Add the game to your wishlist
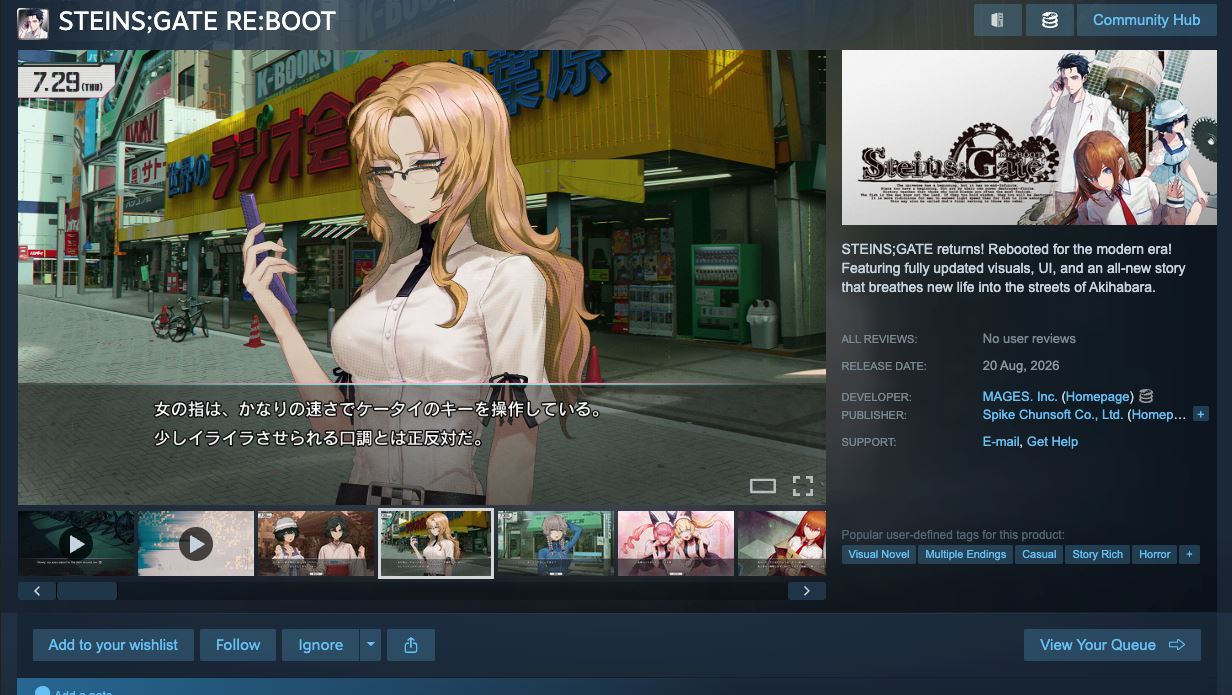Screen dimensions: 1232x695 click(113, 645)
